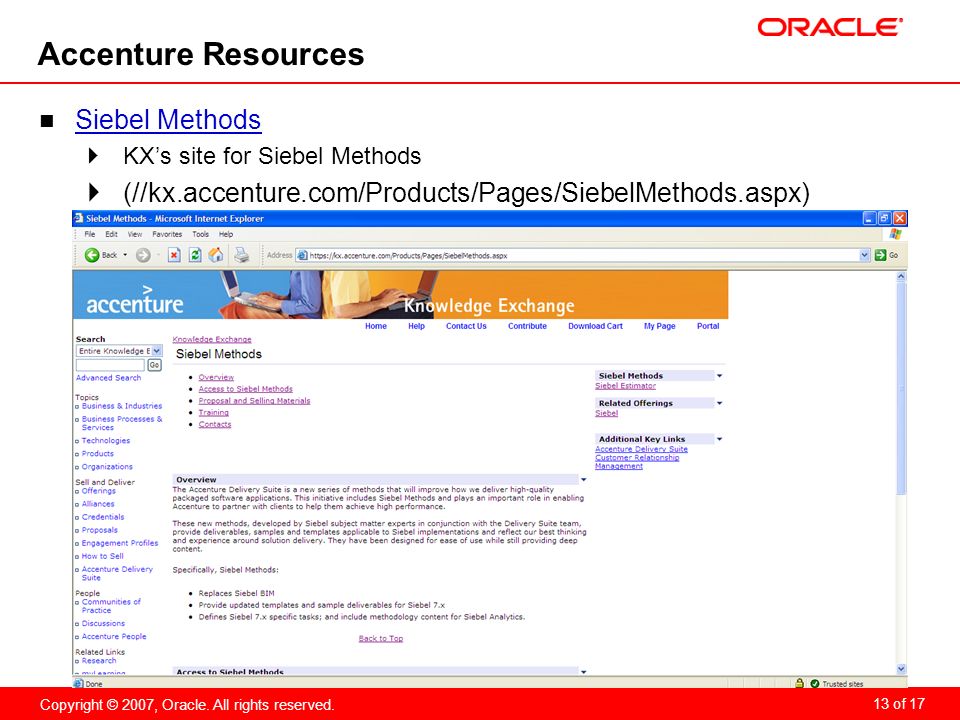Click Siebel link under Related Offerings
960x720 pixels.
(606, 413)
